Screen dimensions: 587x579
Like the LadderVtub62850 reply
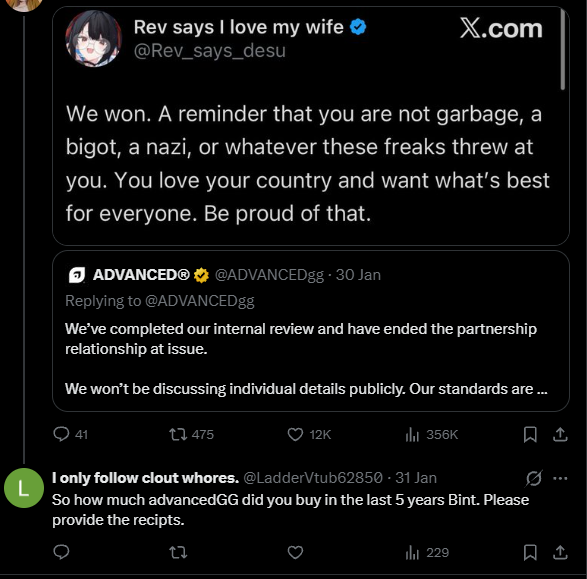click(295, 552)
